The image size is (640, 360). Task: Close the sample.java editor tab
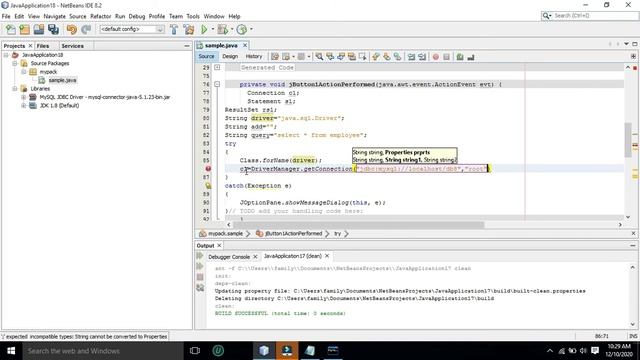[x=245, y=45]
